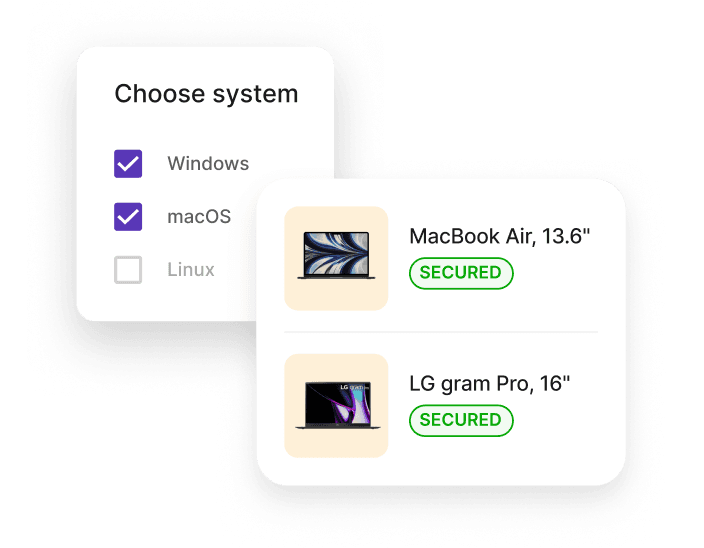Click the Windows option label
The height and width of the screenshot is (548, 704).
208,163
